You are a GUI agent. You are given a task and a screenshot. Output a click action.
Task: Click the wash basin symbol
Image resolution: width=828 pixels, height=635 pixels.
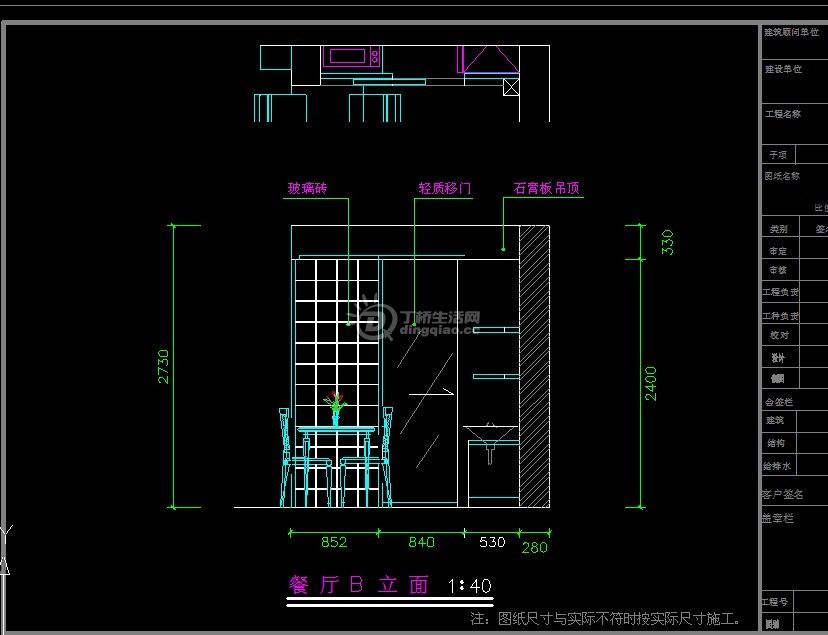coord(490,436)
